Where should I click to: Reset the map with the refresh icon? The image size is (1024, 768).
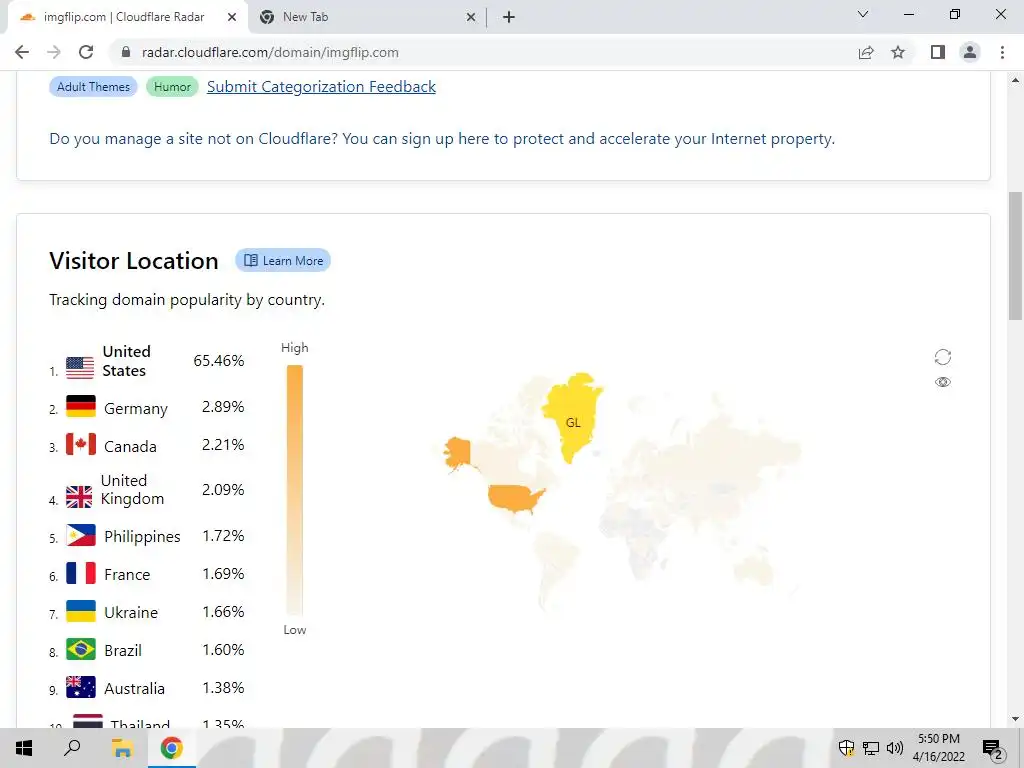[942, 357]
